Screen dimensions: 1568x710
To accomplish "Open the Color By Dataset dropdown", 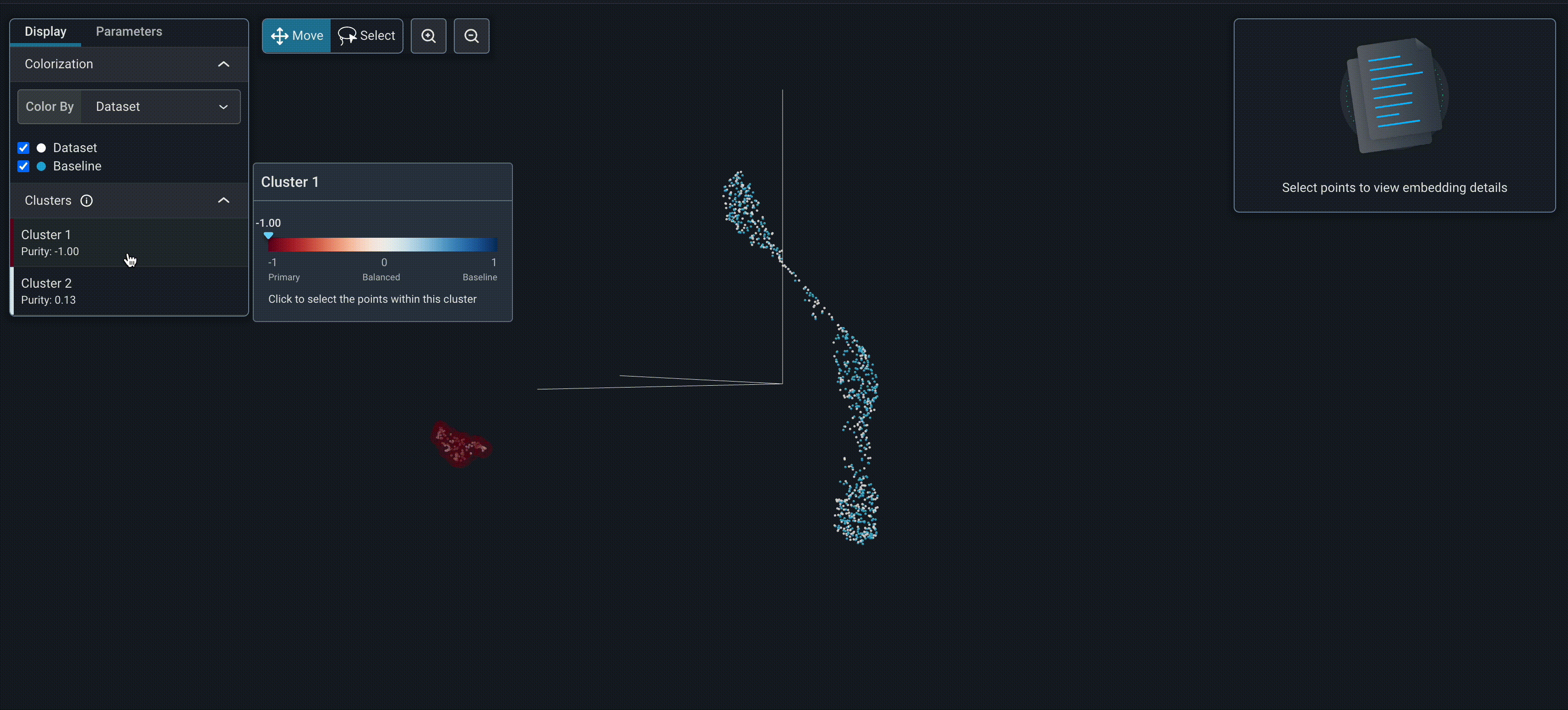I will coord(161,107).
